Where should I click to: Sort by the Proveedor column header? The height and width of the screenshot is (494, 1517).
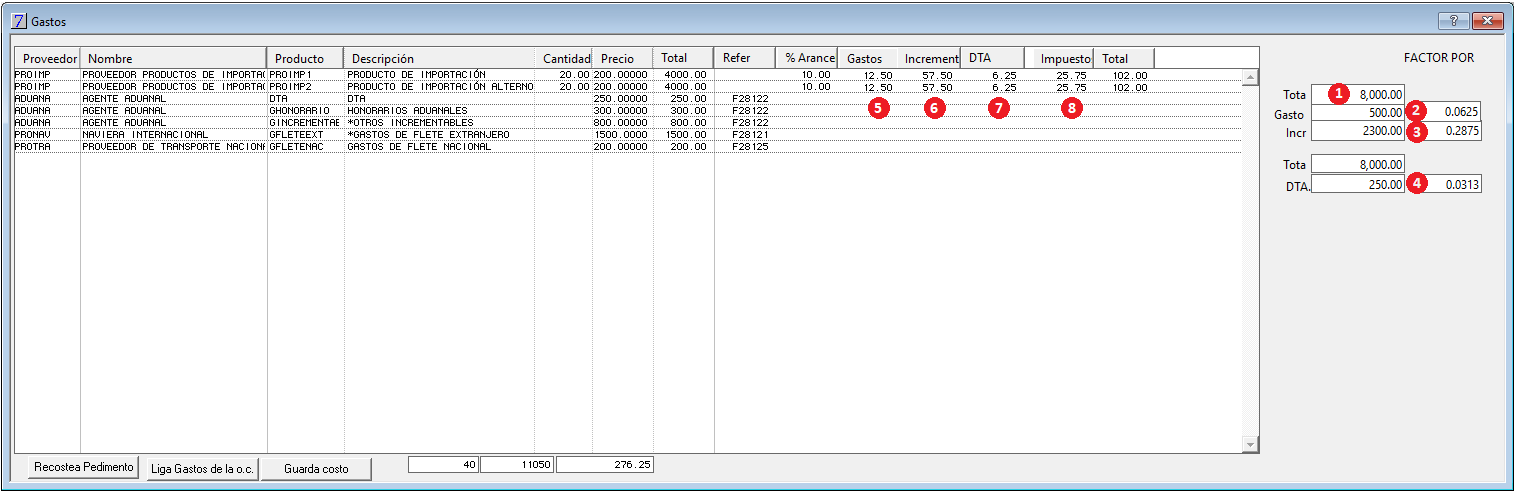(x=48, y=58)
